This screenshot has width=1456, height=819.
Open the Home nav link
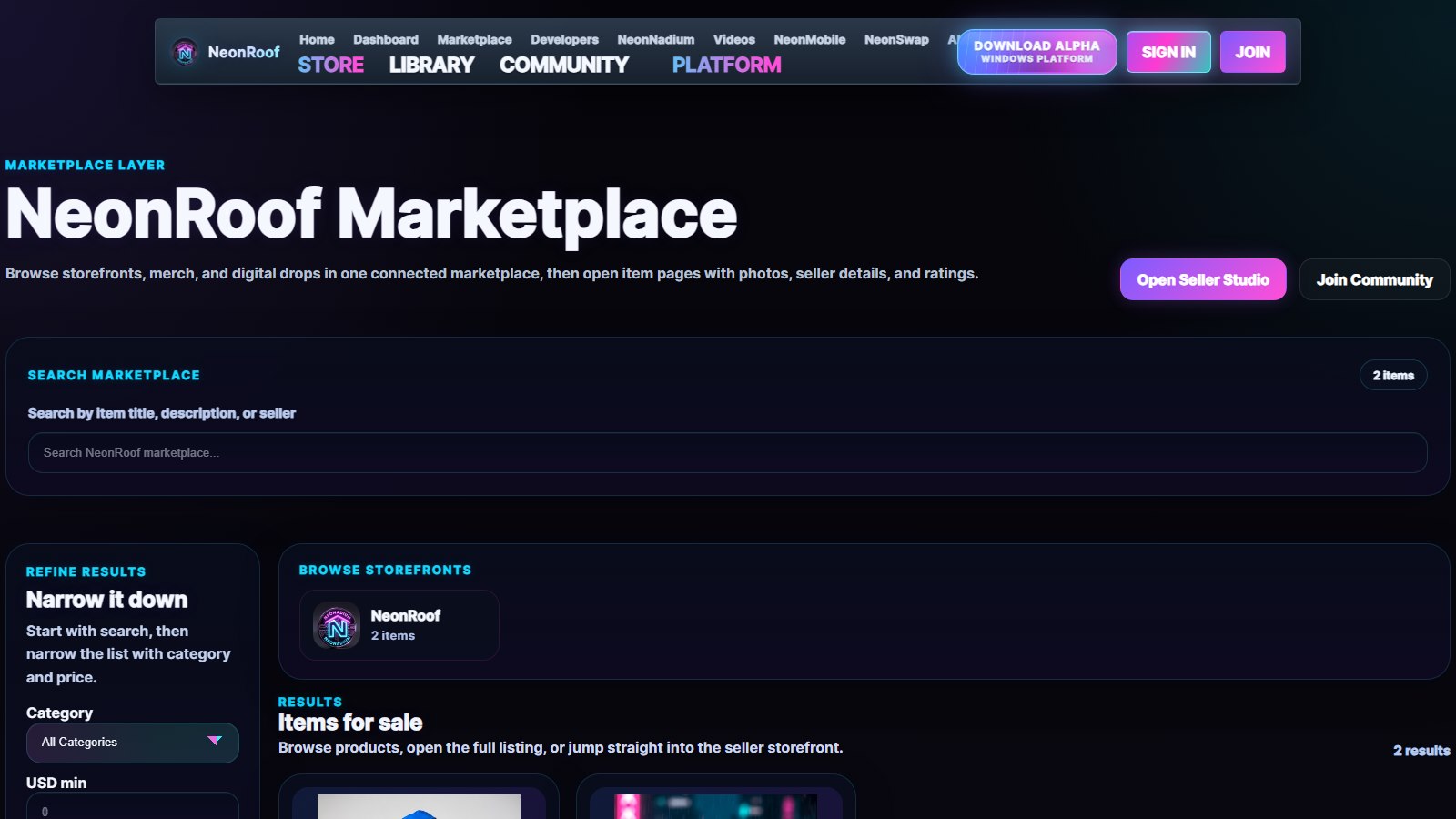pyautogui.click(x=317, y=40)
